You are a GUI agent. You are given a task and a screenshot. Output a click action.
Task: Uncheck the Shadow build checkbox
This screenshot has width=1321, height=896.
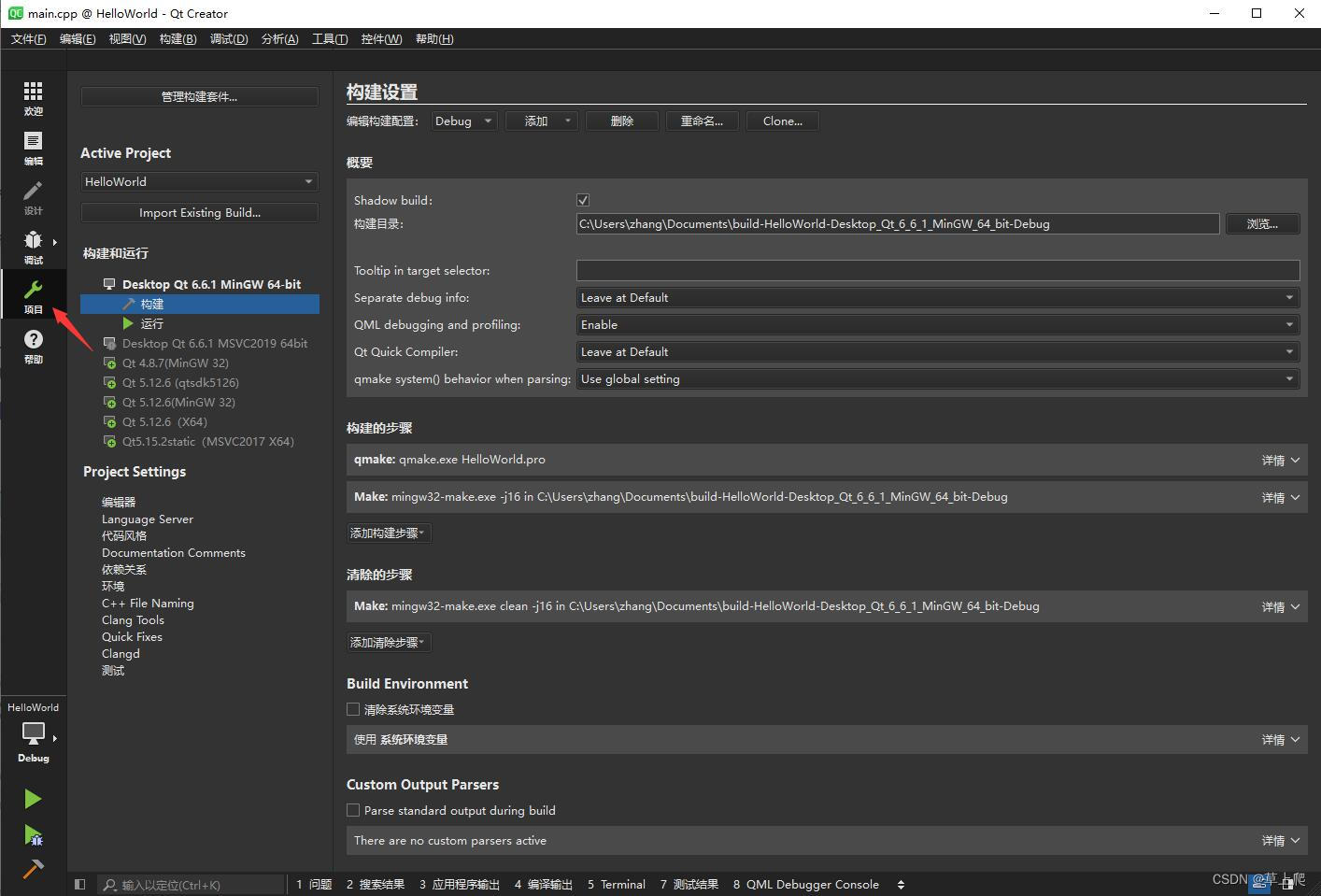[x=582, y=199]
